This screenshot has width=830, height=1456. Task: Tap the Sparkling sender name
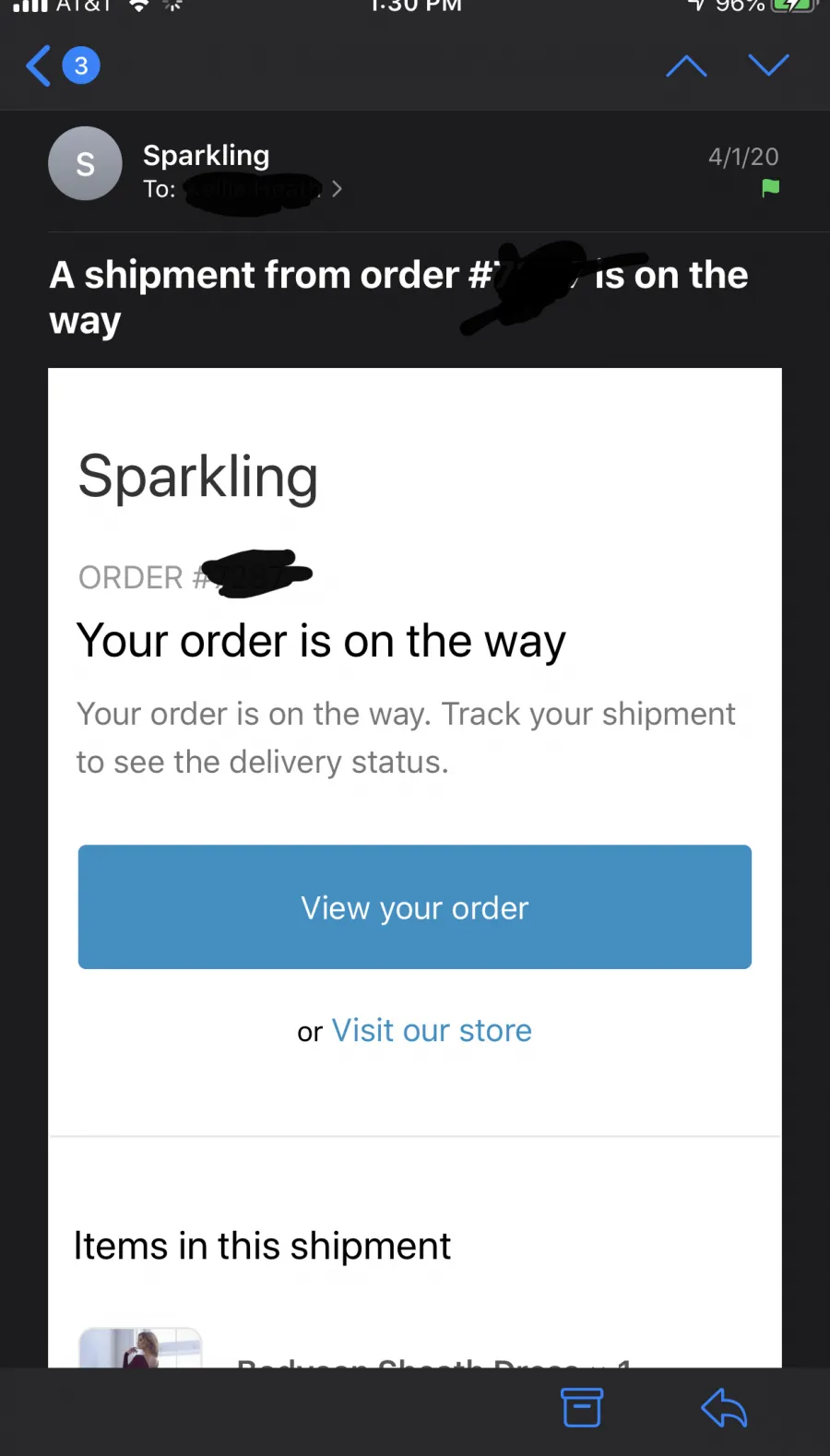[207, 155]
